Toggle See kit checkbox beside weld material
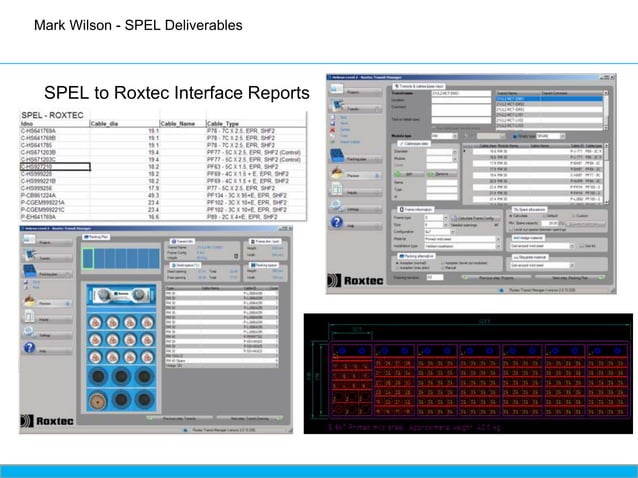The height and width of the screenshot is (478, 638). [x=581, y=246]
